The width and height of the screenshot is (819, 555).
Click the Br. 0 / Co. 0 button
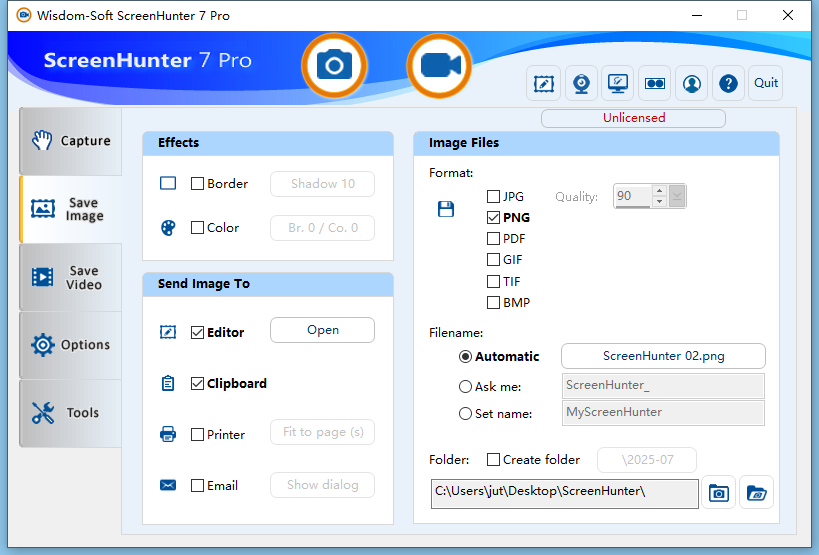(x=322, y=228)
